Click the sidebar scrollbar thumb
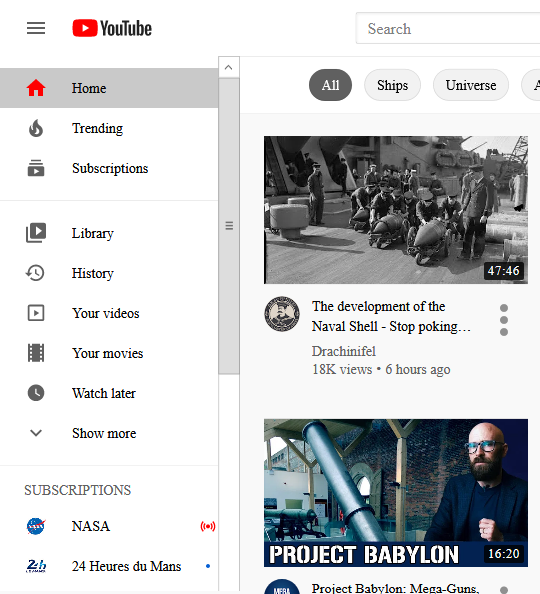Screen dimensions: 540x594 tap(229, 226)
